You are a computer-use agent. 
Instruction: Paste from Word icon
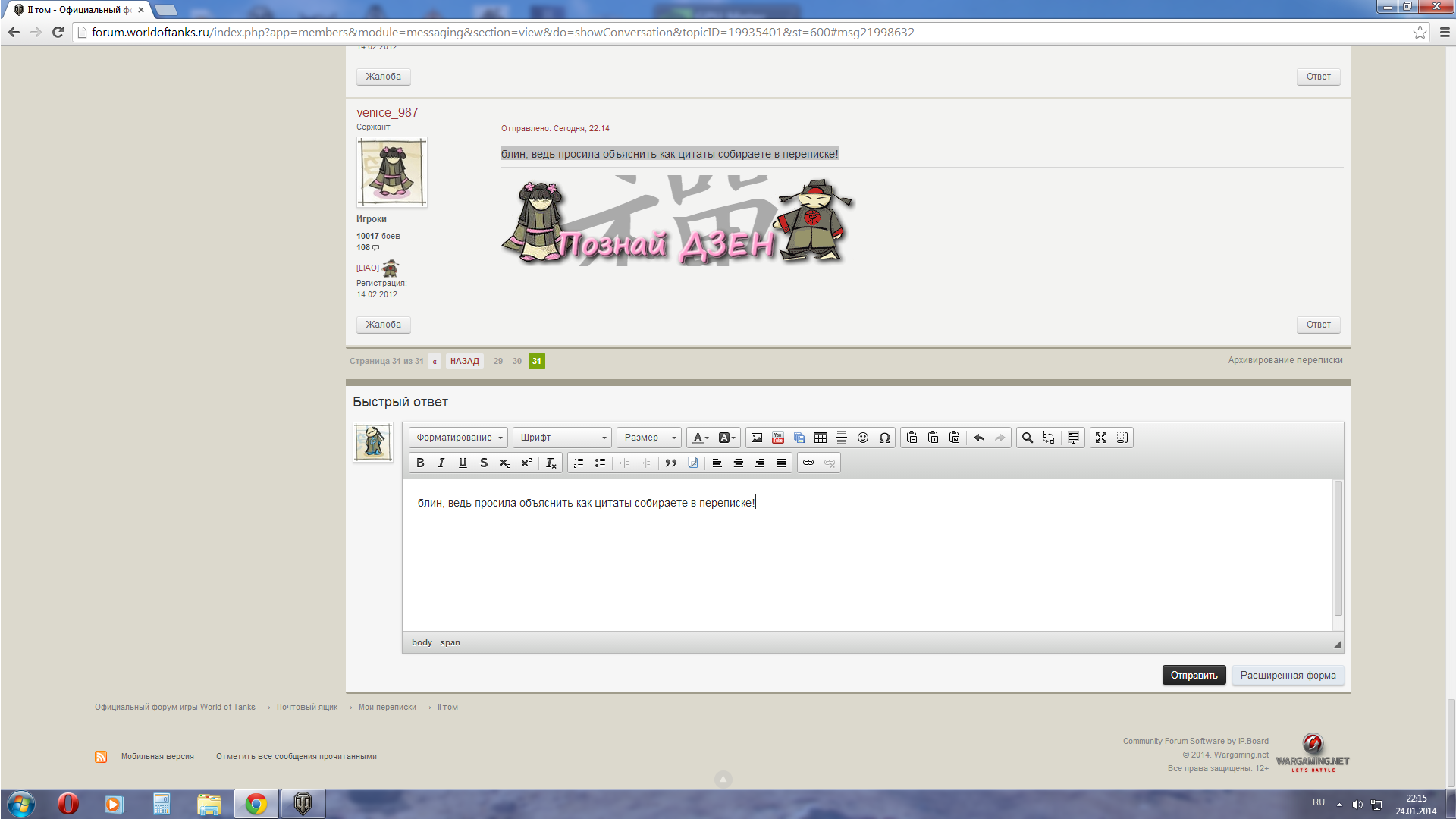pyautogui.click(x=955, y=438)
